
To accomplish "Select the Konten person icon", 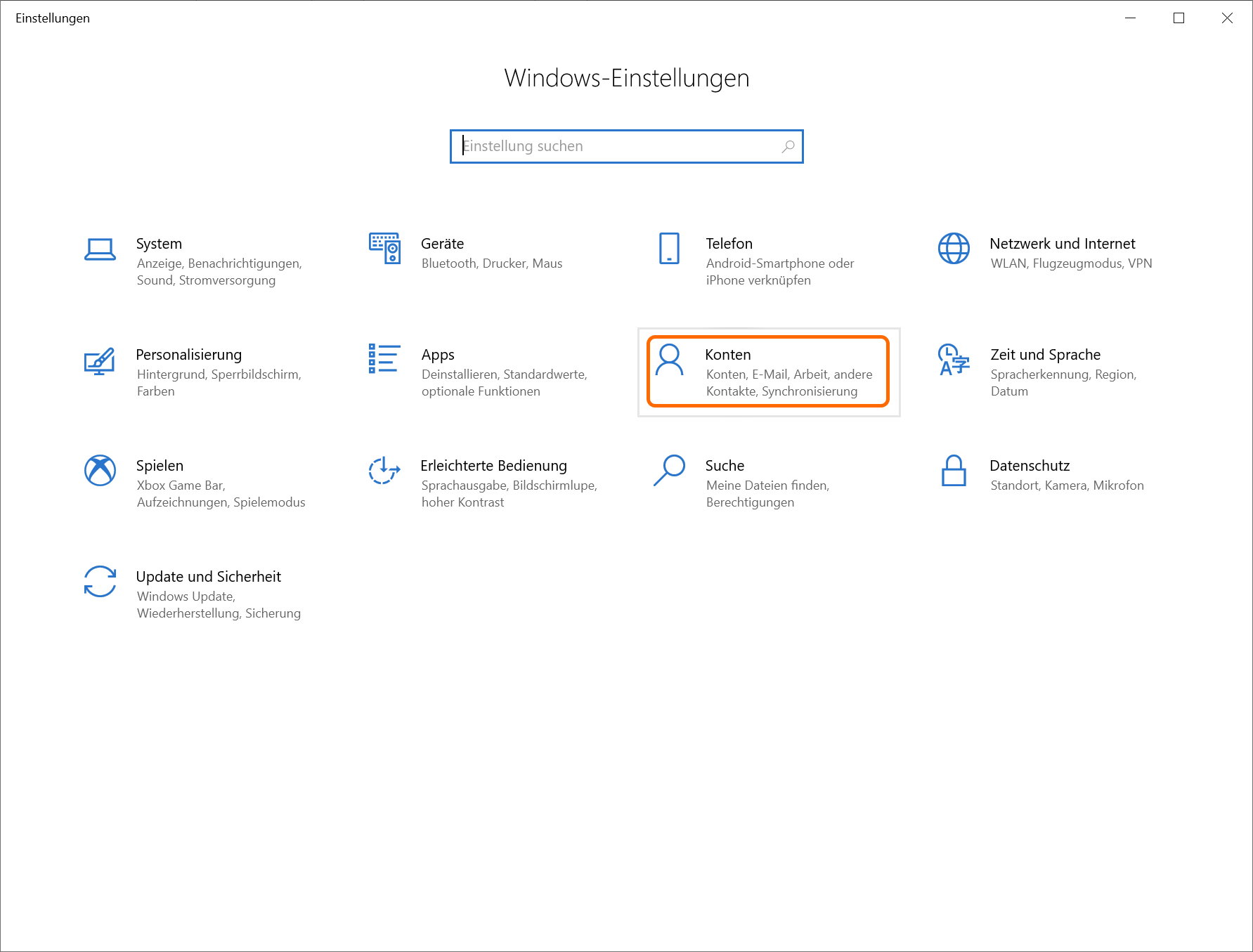I will [669, 360].
